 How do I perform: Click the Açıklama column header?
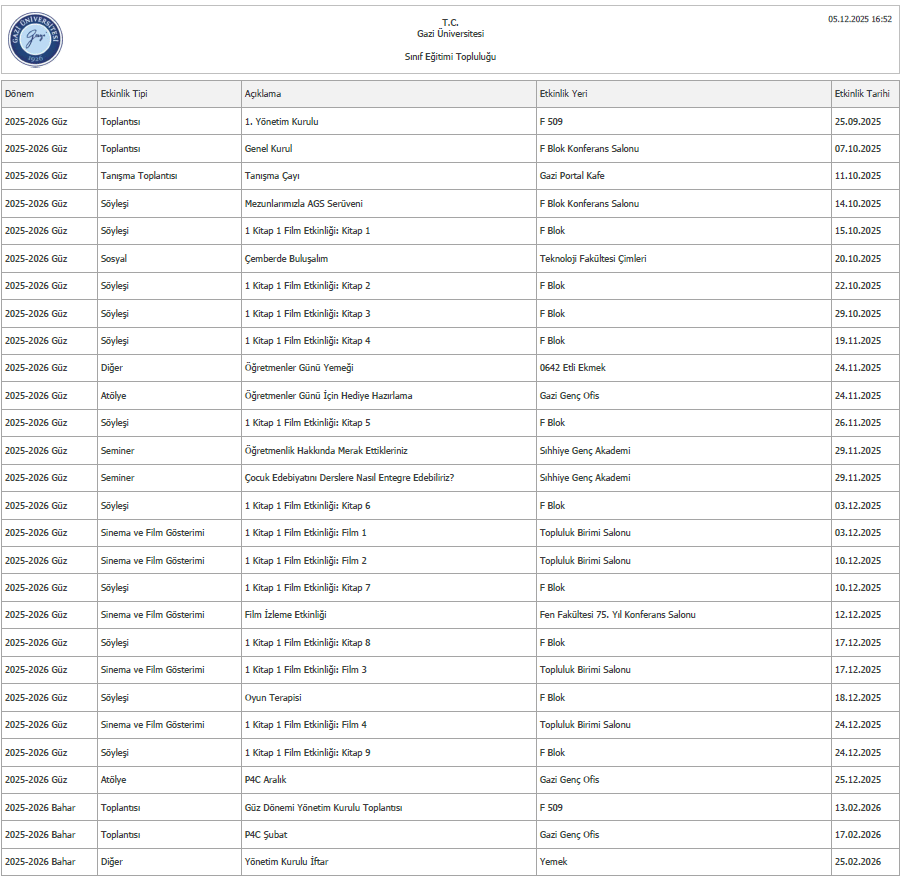click(x=263, y=94)
